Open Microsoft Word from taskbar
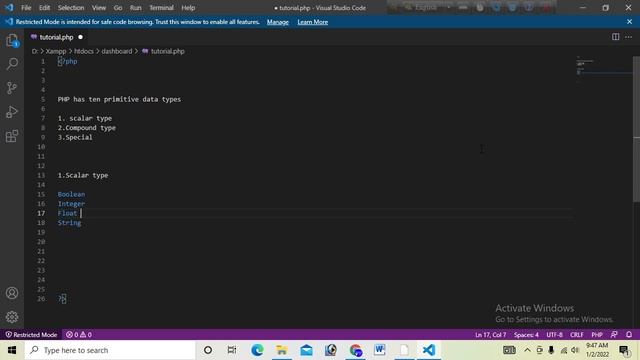 pos(380,350)
